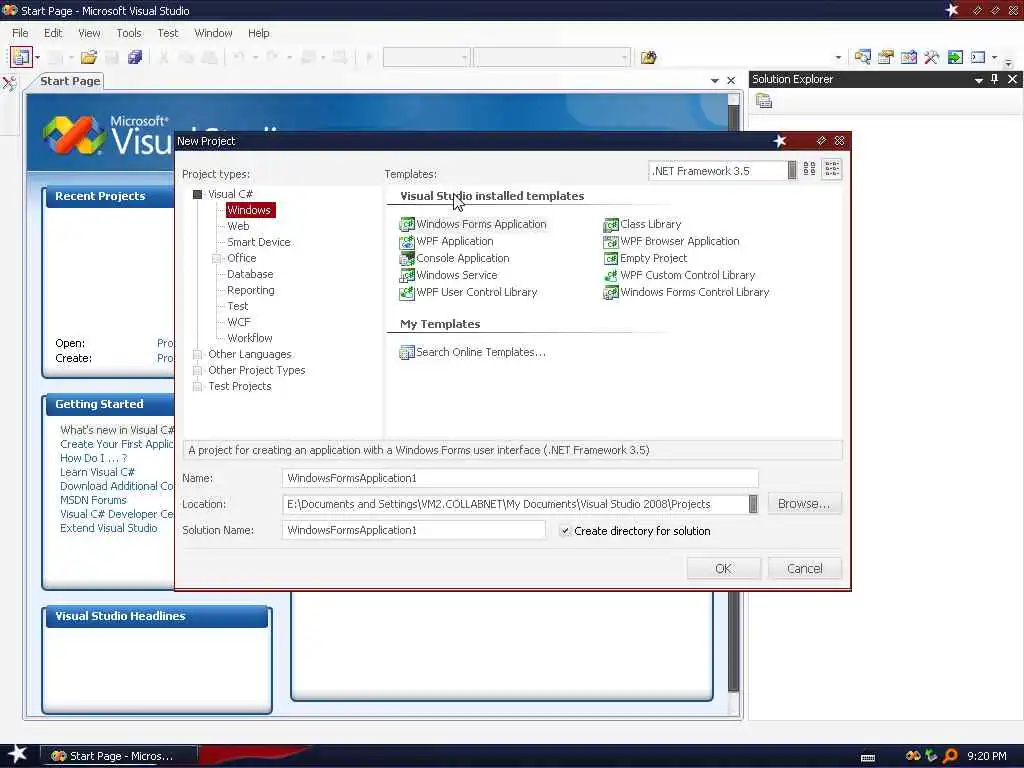
Task: Expand the Office project type node
Action: point(216,259)
